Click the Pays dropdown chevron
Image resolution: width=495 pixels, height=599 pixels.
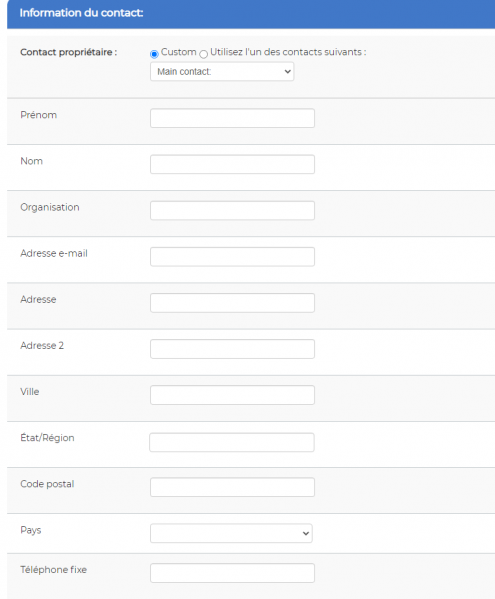[x=306, y=533]
